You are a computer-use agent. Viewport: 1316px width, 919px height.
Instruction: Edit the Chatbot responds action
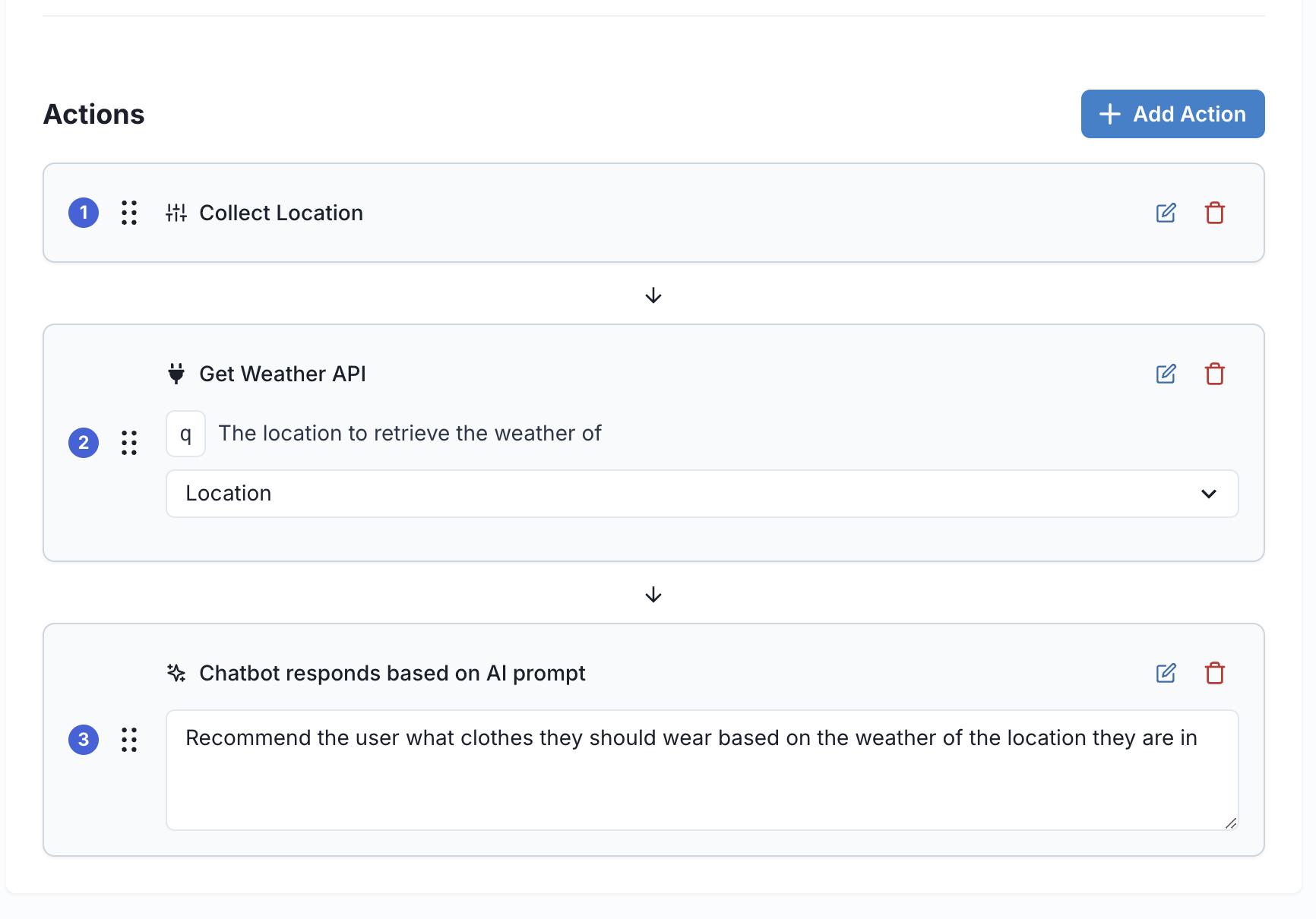pyautogui.click(x=1166, y=673)
